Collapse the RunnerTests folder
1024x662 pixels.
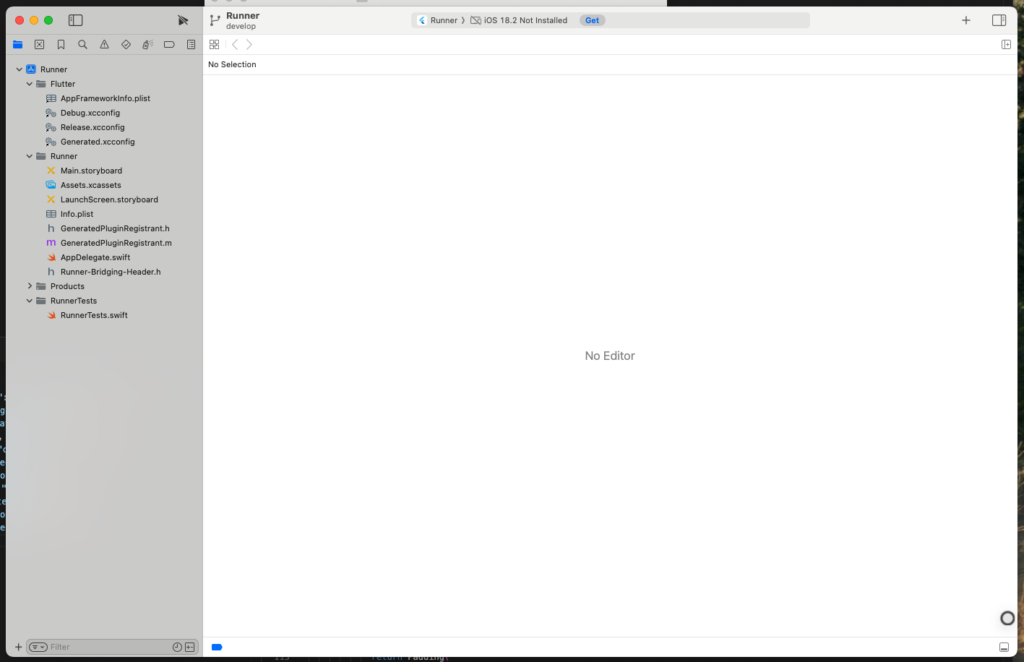[29, 300]
